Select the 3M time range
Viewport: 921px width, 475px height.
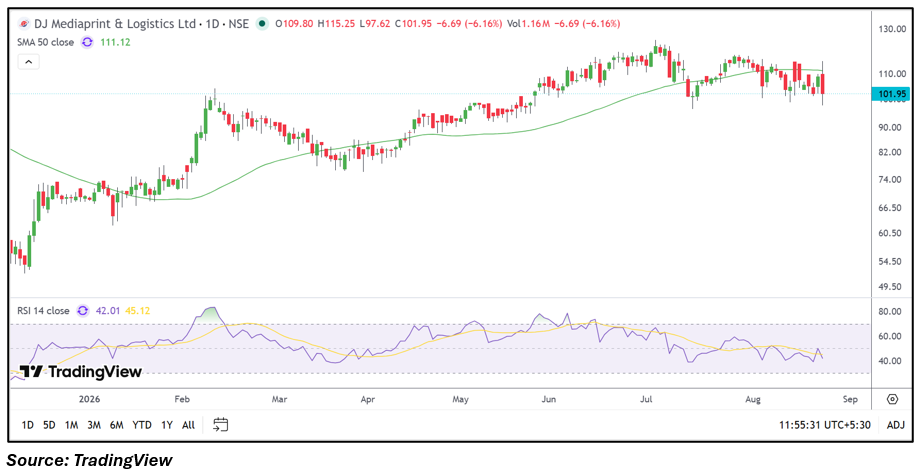click(93, 425)
